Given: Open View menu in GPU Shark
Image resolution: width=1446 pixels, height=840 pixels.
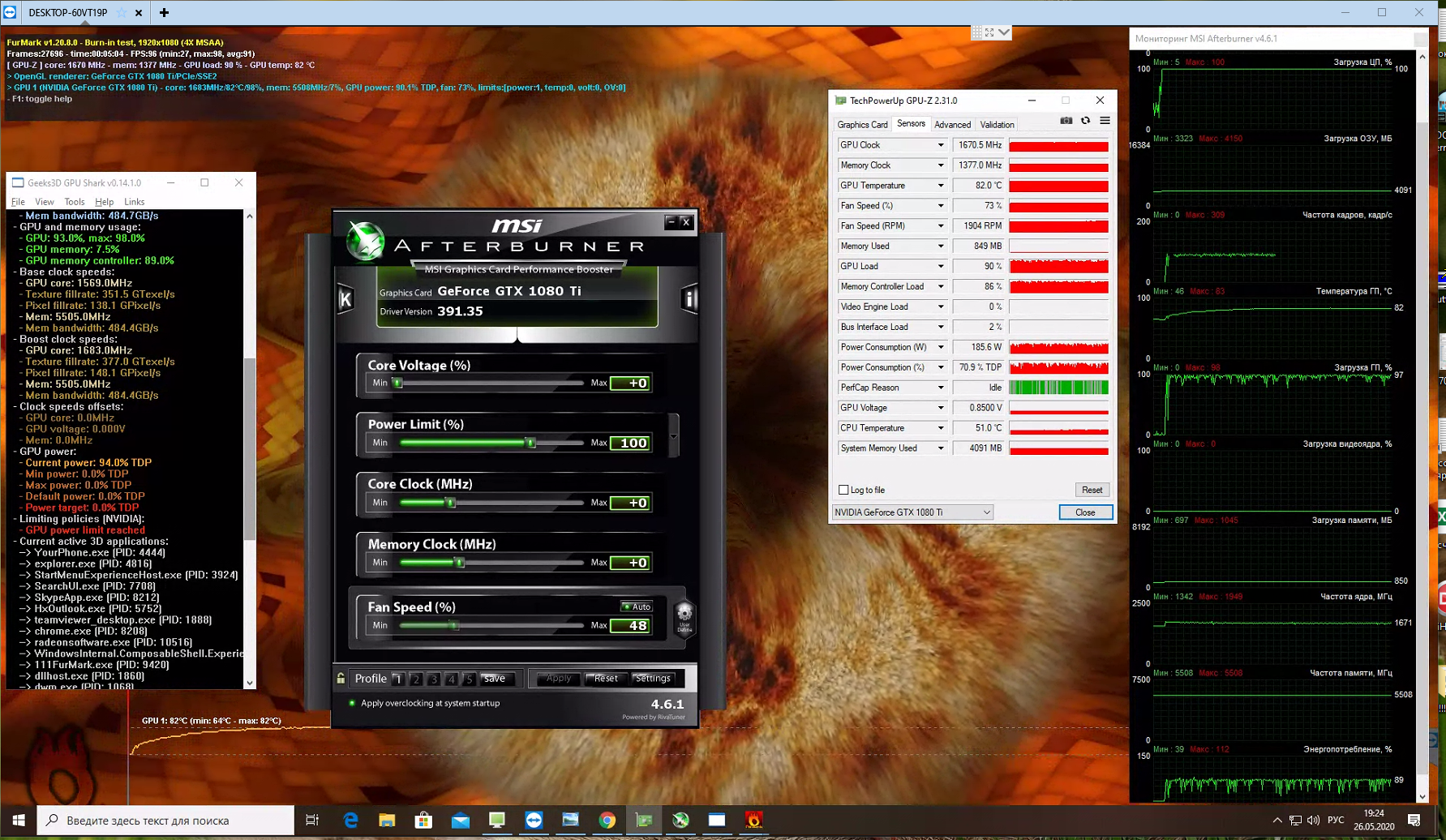Looking at the screenshot, I should click(x=45, y=202).
